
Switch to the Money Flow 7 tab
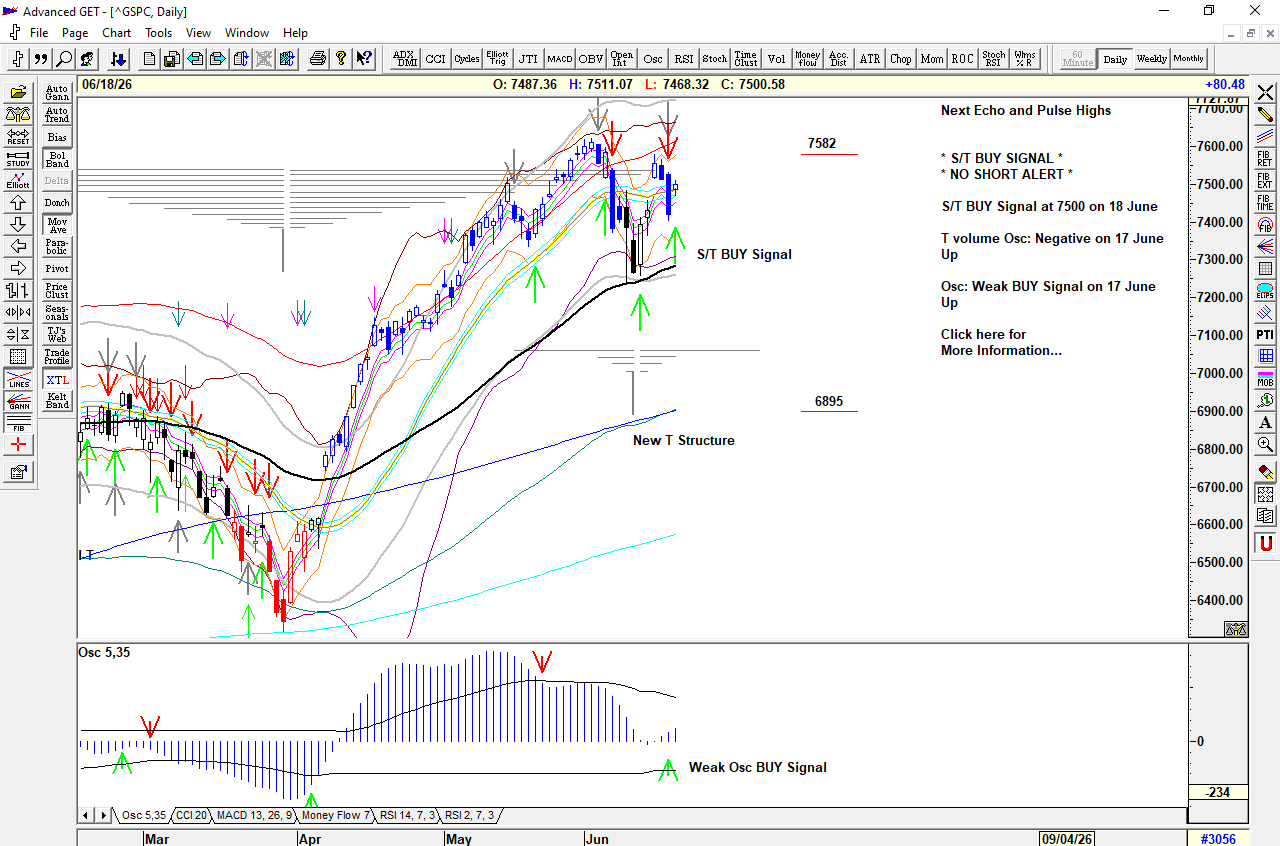[x=335, y=815]
